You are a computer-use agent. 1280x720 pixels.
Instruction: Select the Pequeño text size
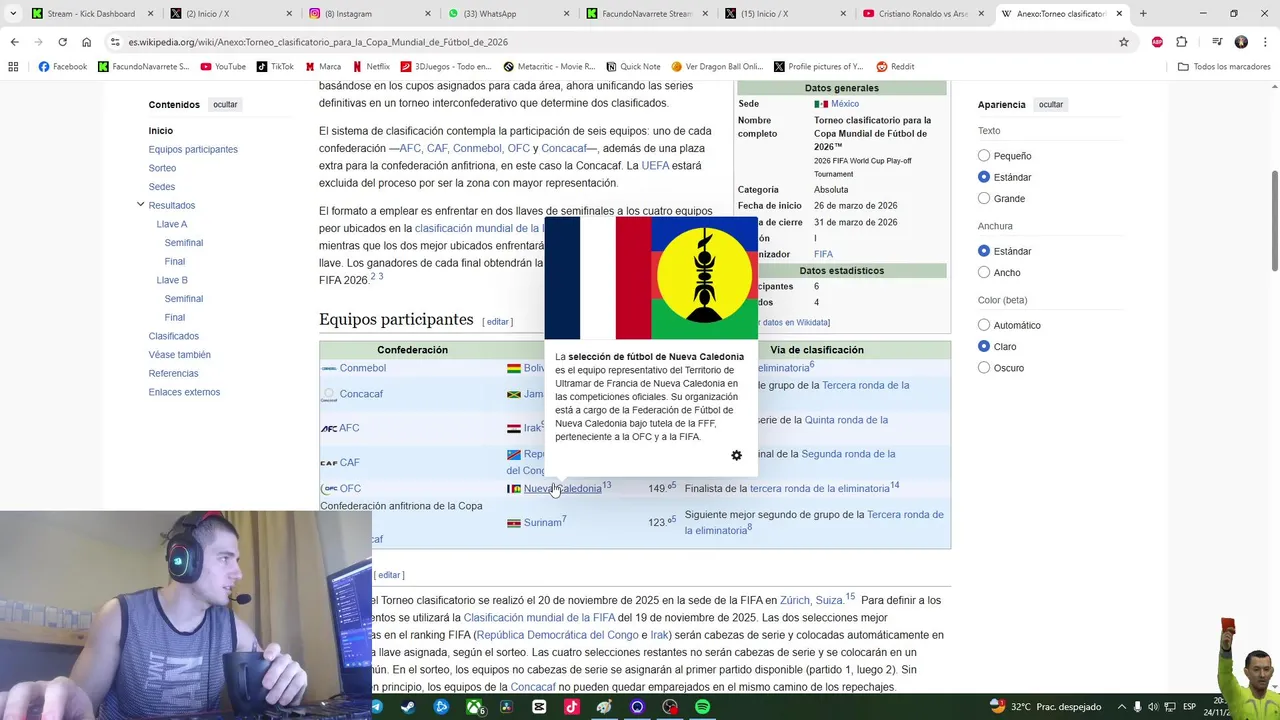(984, 156)
